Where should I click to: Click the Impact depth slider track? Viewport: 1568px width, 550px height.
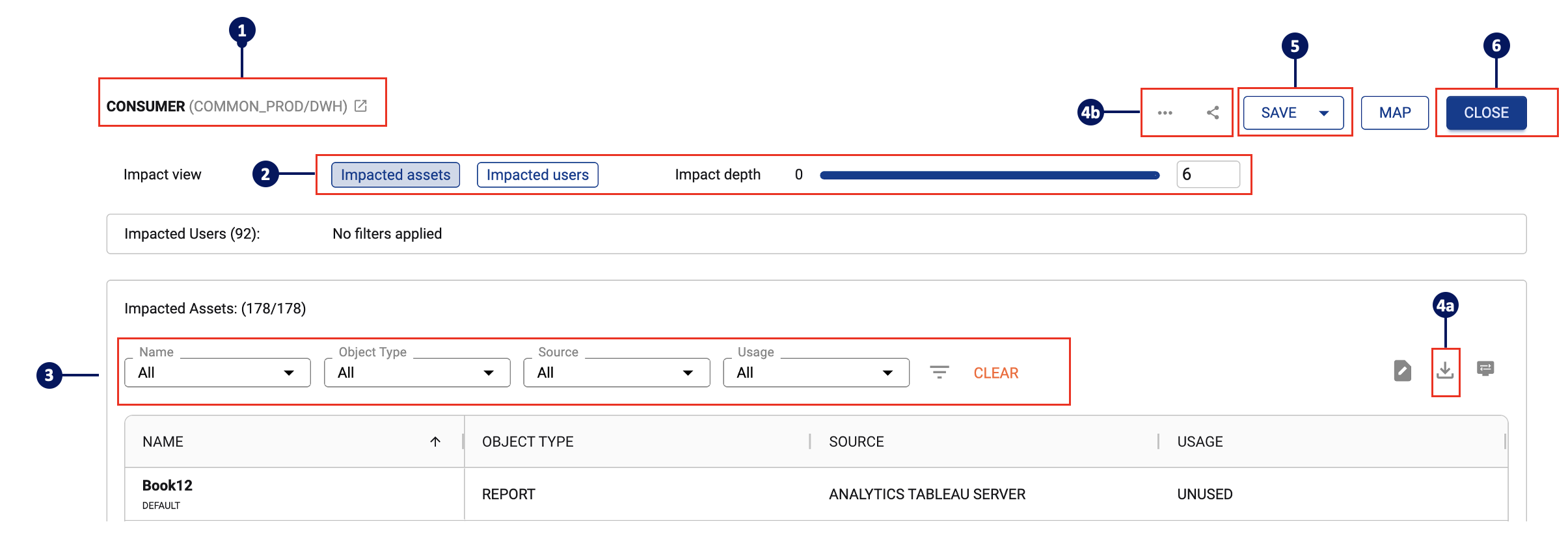tap(989, 176)
